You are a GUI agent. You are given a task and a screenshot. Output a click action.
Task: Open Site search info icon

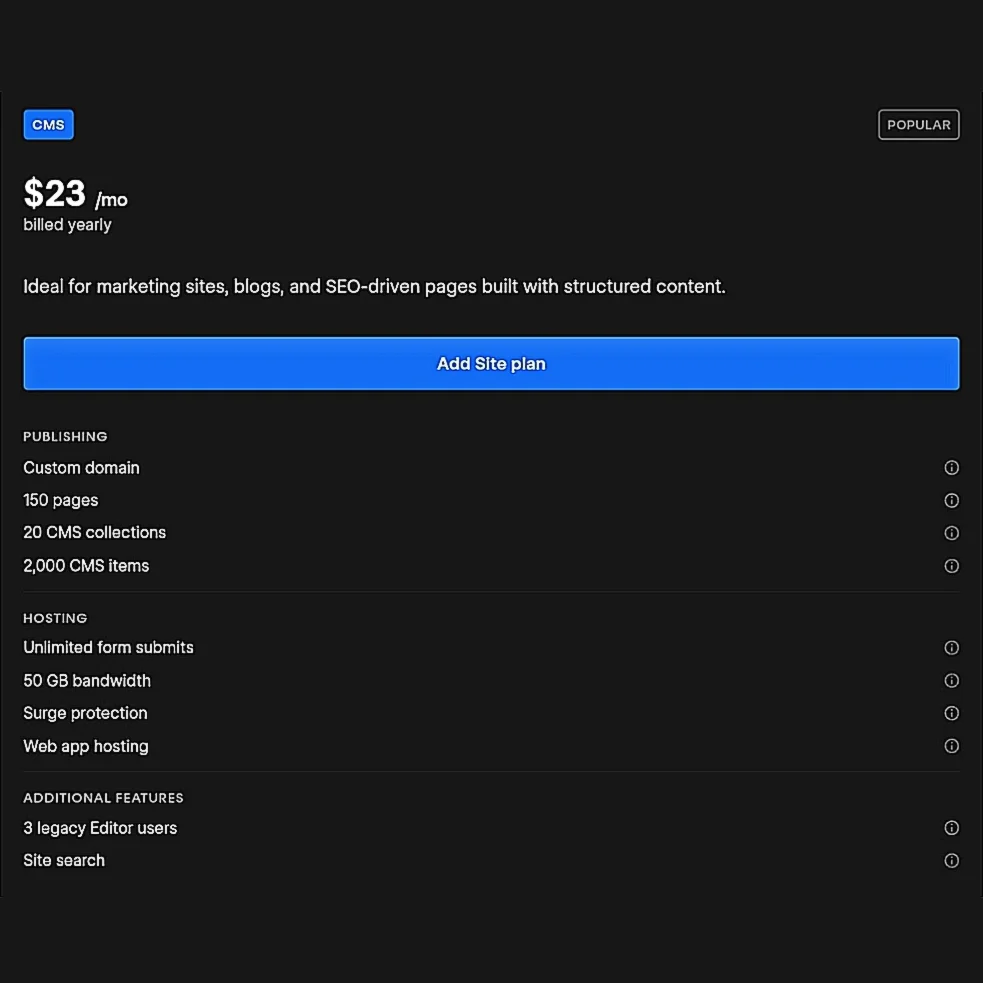(x=951, y=861)
